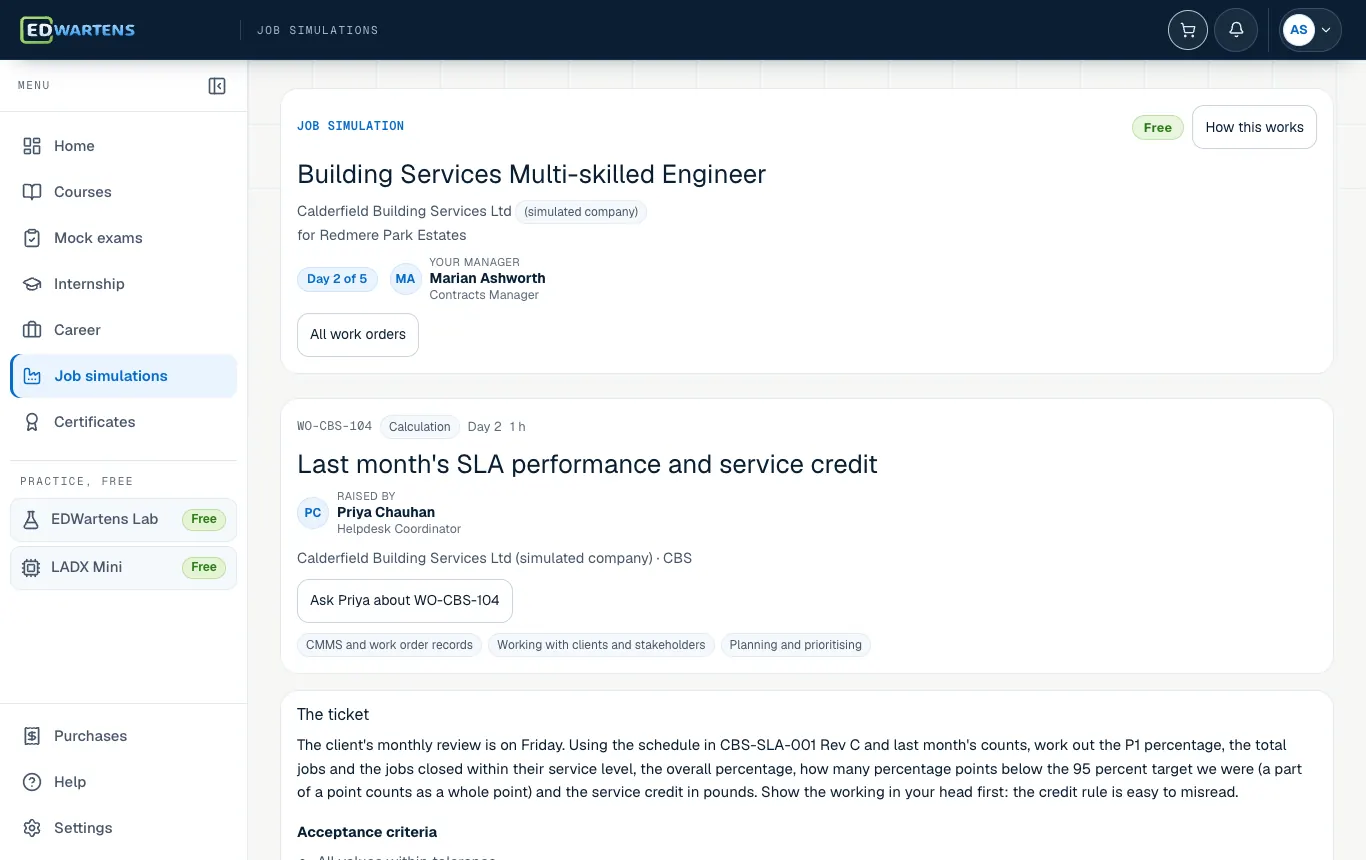
Task: Click the EDWartens Lab flask icon
Action: click(31, 519)
